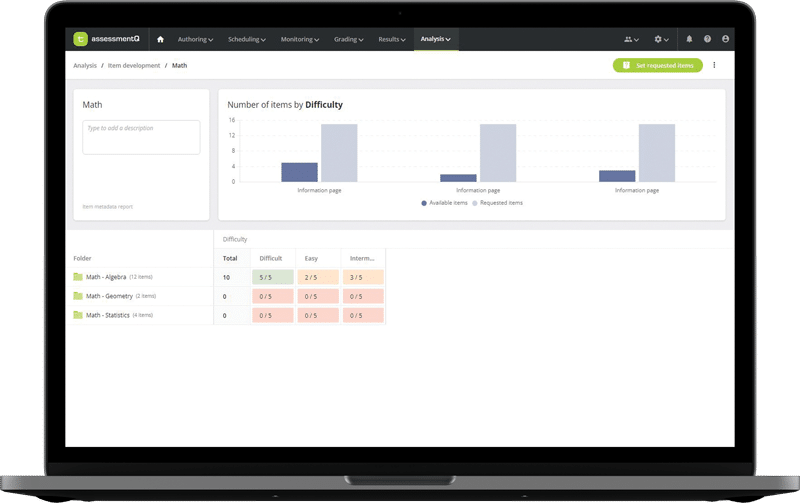The image size is (800, 503).
Task: Click the Math - Statistics folder icon
Action: (x=78, y=315)
